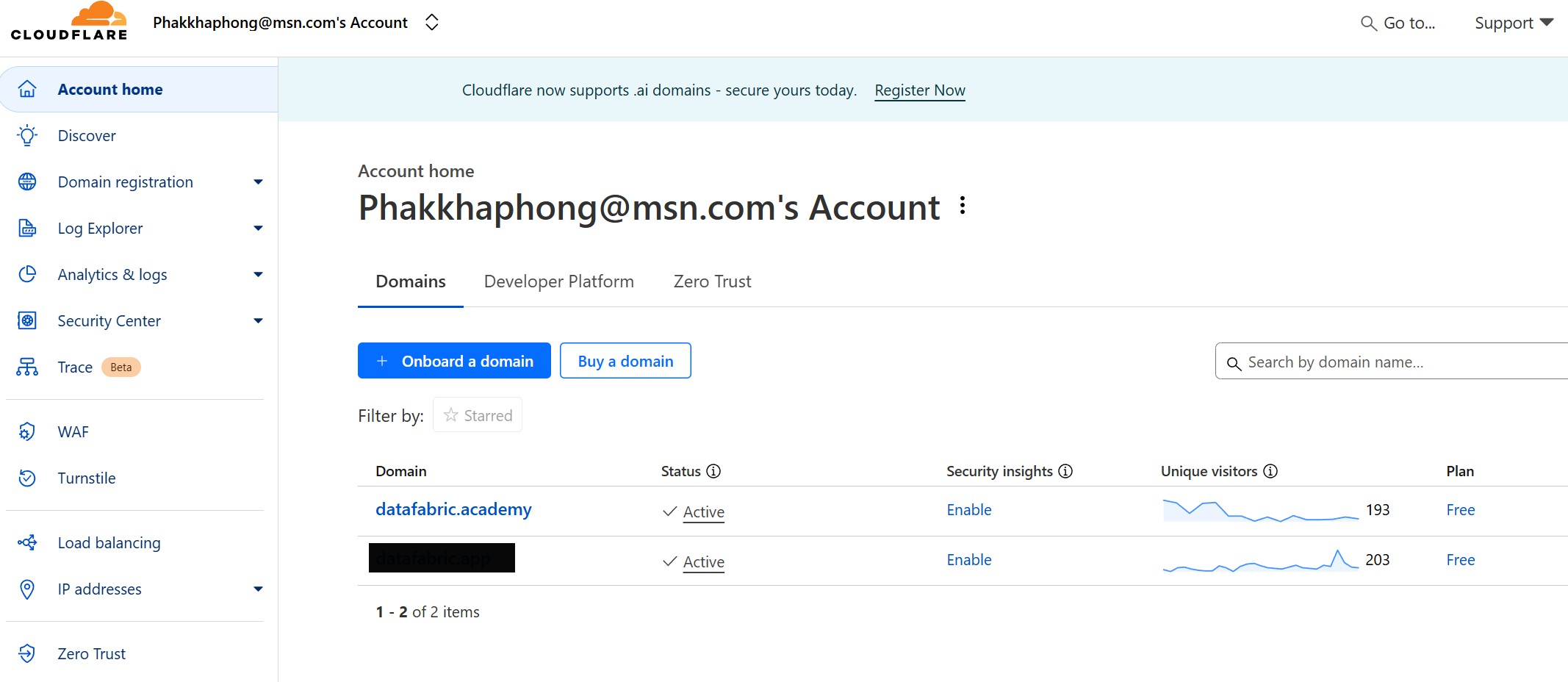
Task: Open Discover via the lightbulb icon
Action: click(x=27, y=134)
